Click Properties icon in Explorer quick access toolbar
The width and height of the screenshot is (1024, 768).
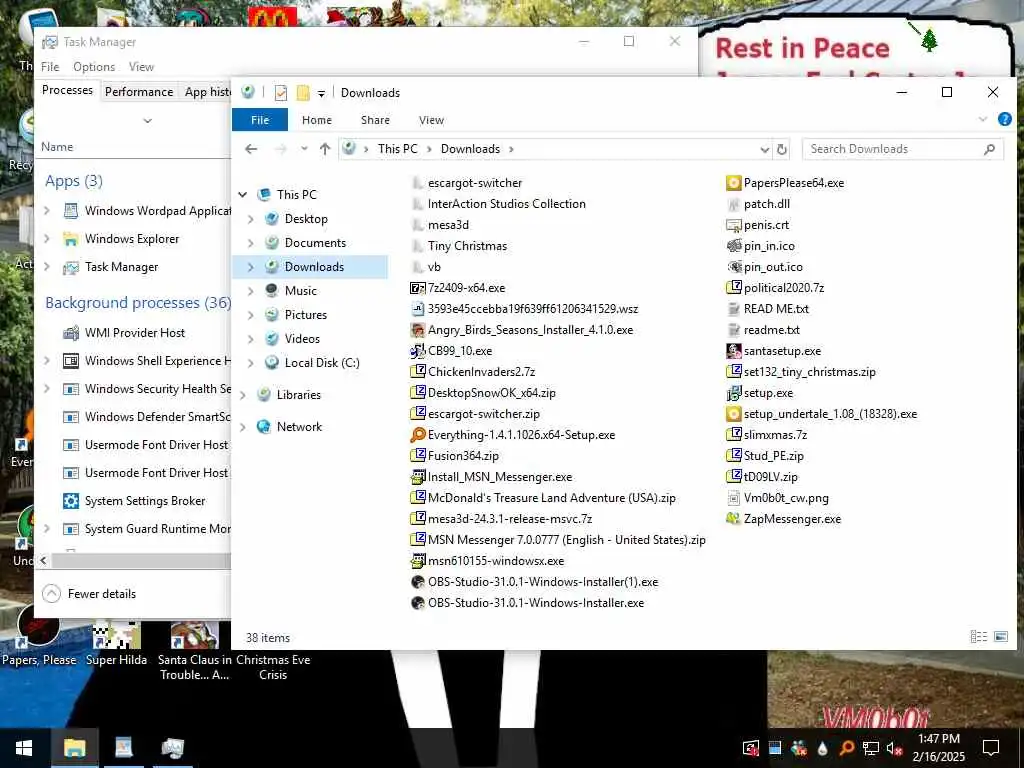tap(281, 93)
